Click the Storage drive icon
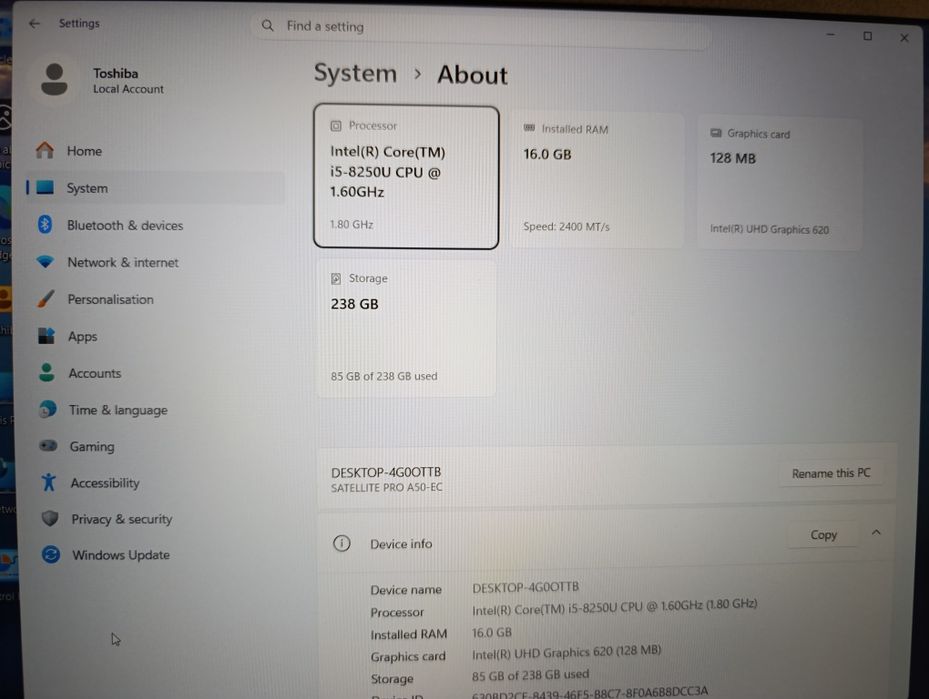The width and height of the screenshot is (929, 699). tap(336, 278)
